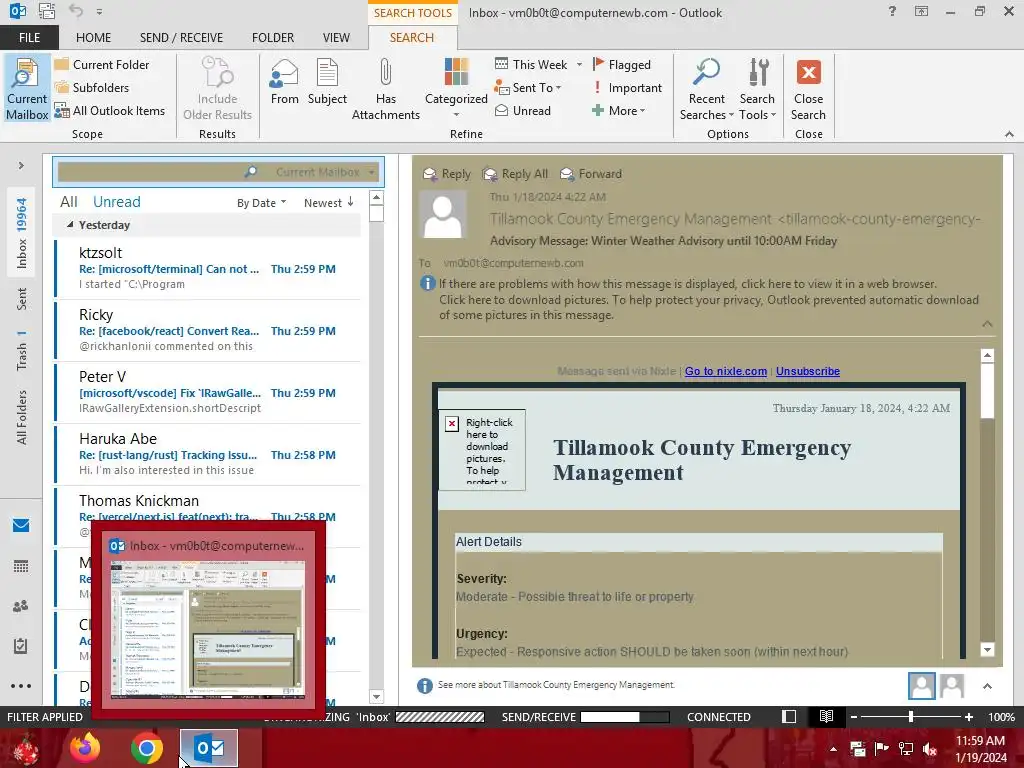Open By Date arrangement dropdown
1024x768 pixels.
[x=261, y=203]
